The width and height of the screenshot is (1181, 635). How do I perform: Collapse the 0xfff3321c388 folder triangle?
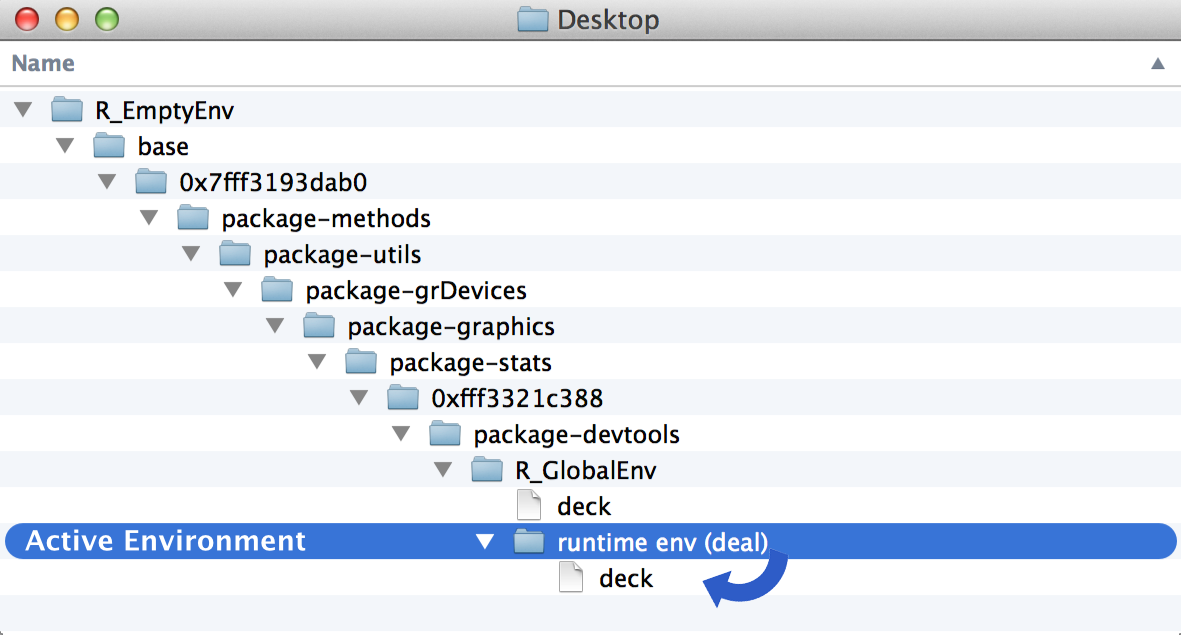click(x=360, y=398)
